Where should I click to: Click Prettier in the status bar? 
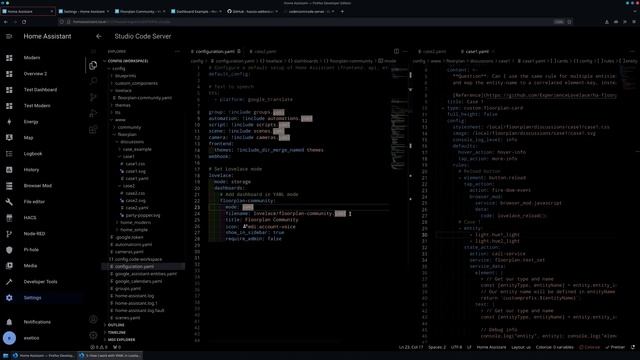pyautogui.click(x=615, y=347)
